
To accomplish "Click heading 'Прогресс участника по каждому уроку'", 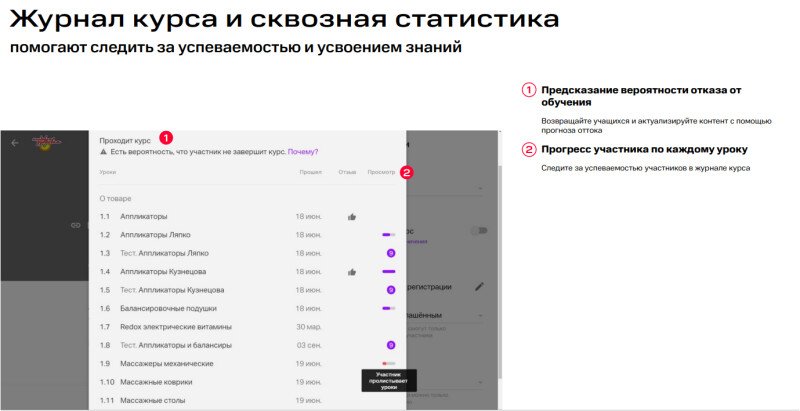I will coord(644,150).
